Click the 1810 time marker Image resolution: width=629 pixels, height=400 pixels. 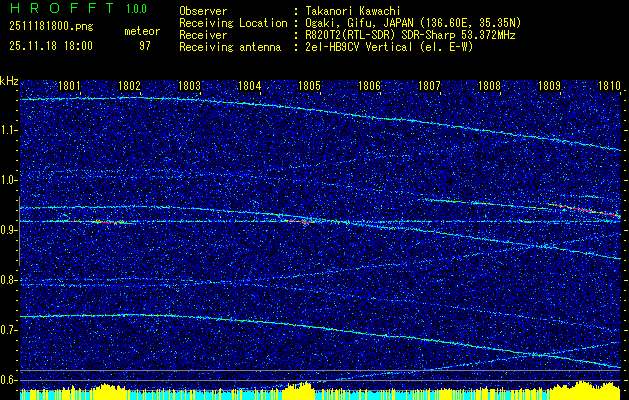(609, 86)
